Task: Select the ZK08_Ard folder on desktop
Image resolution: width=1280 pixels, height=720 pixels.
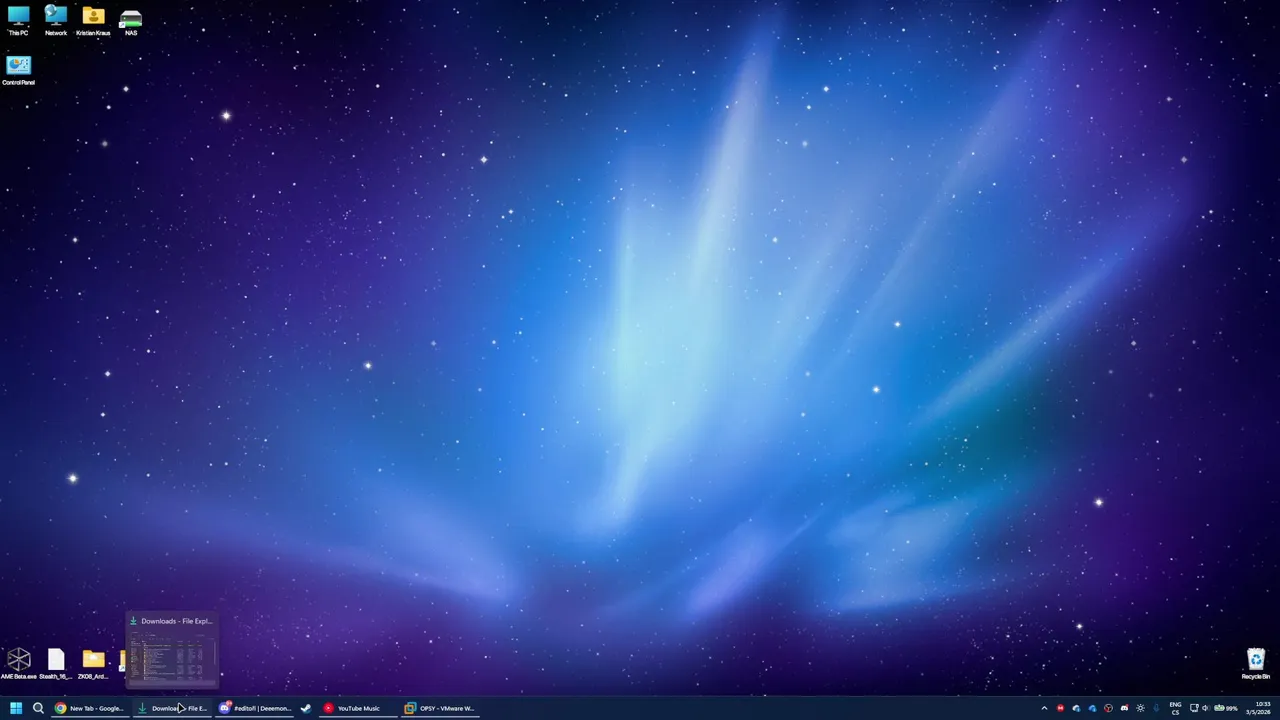Action: click(x=93, y=664)
